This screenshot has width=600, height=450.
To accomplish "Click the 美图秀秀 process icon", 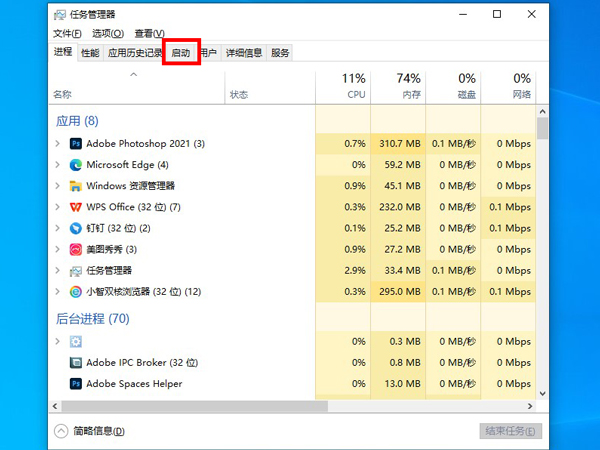I will tap(76, 249).
